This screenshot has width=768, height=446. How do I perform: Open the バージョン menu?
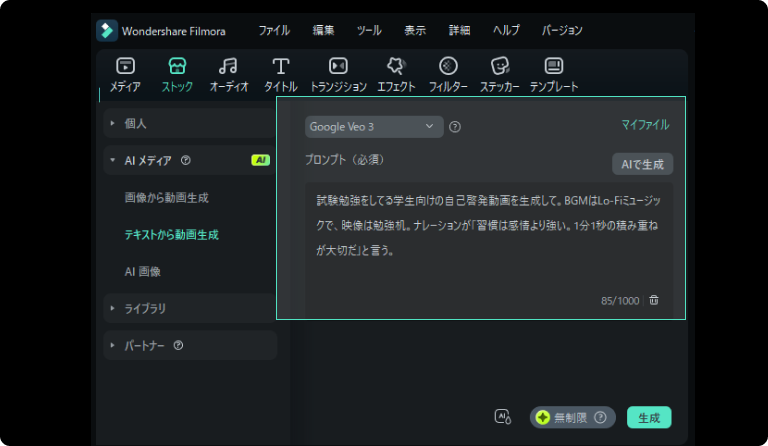[x=562, y=30]
